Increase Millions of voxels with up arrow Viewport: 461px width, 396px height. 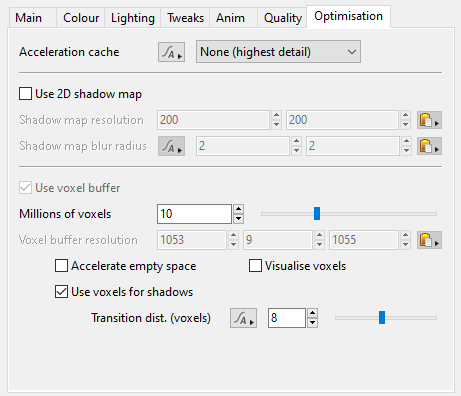pyautogui.click(x=238, y=210)
